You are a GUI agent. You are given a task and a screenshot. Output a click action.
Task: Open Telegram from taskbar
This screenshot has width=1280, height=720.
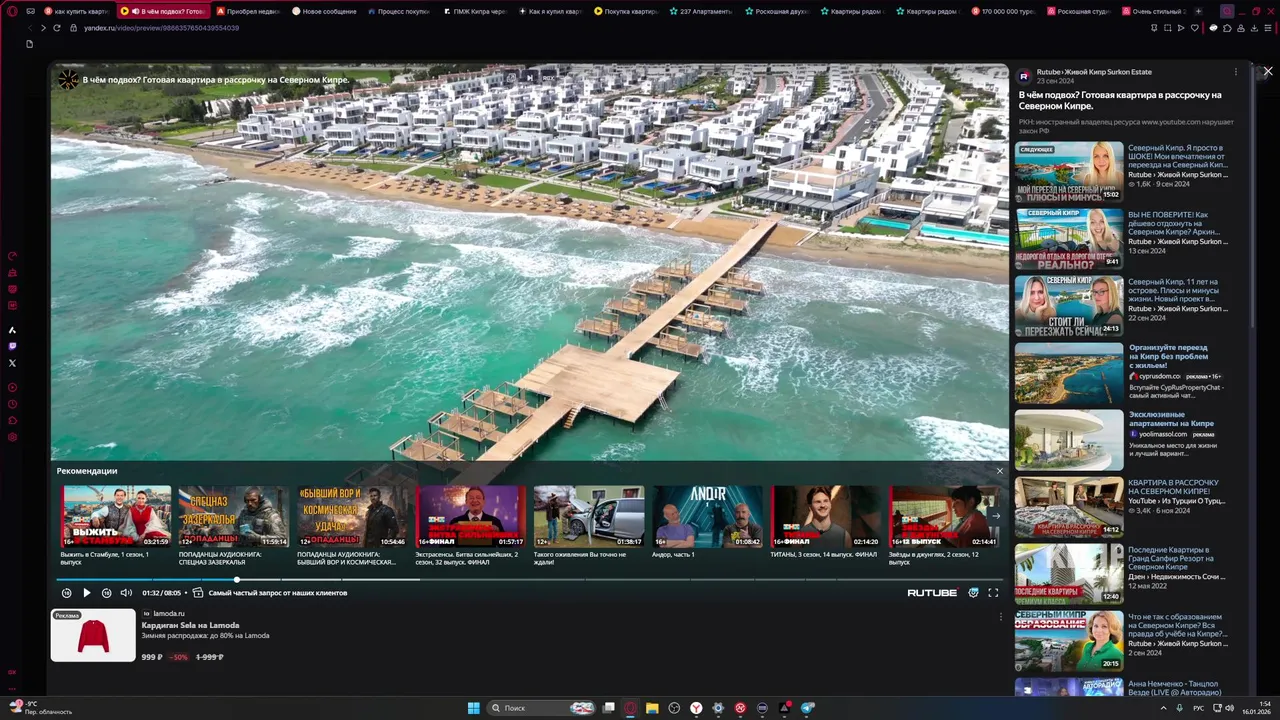807,708
